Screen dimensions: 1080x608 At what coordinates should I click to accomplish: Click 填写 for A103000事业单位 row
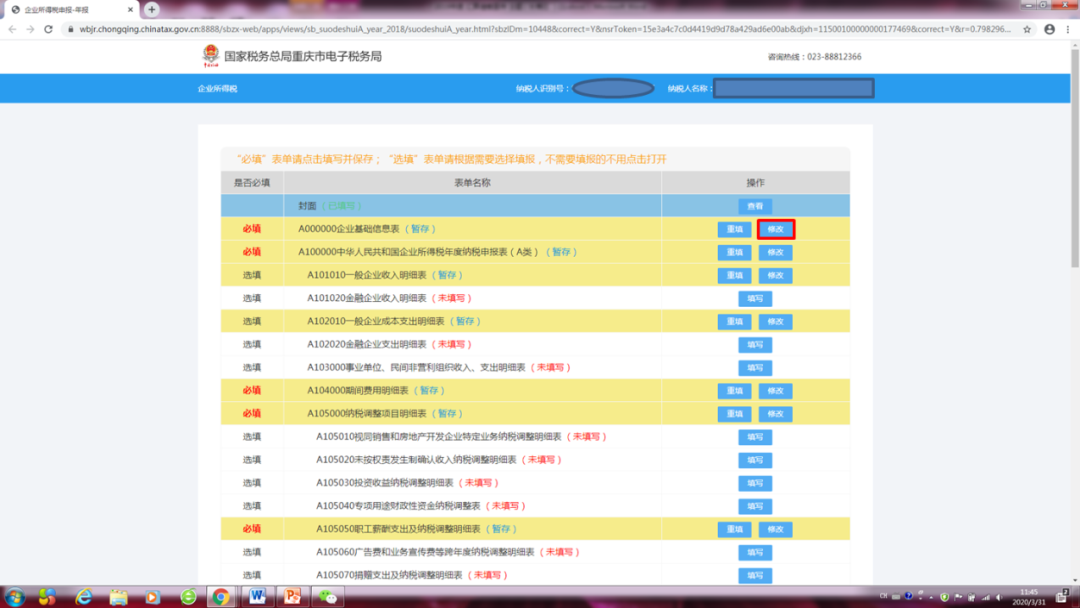(x=755, y=368)
